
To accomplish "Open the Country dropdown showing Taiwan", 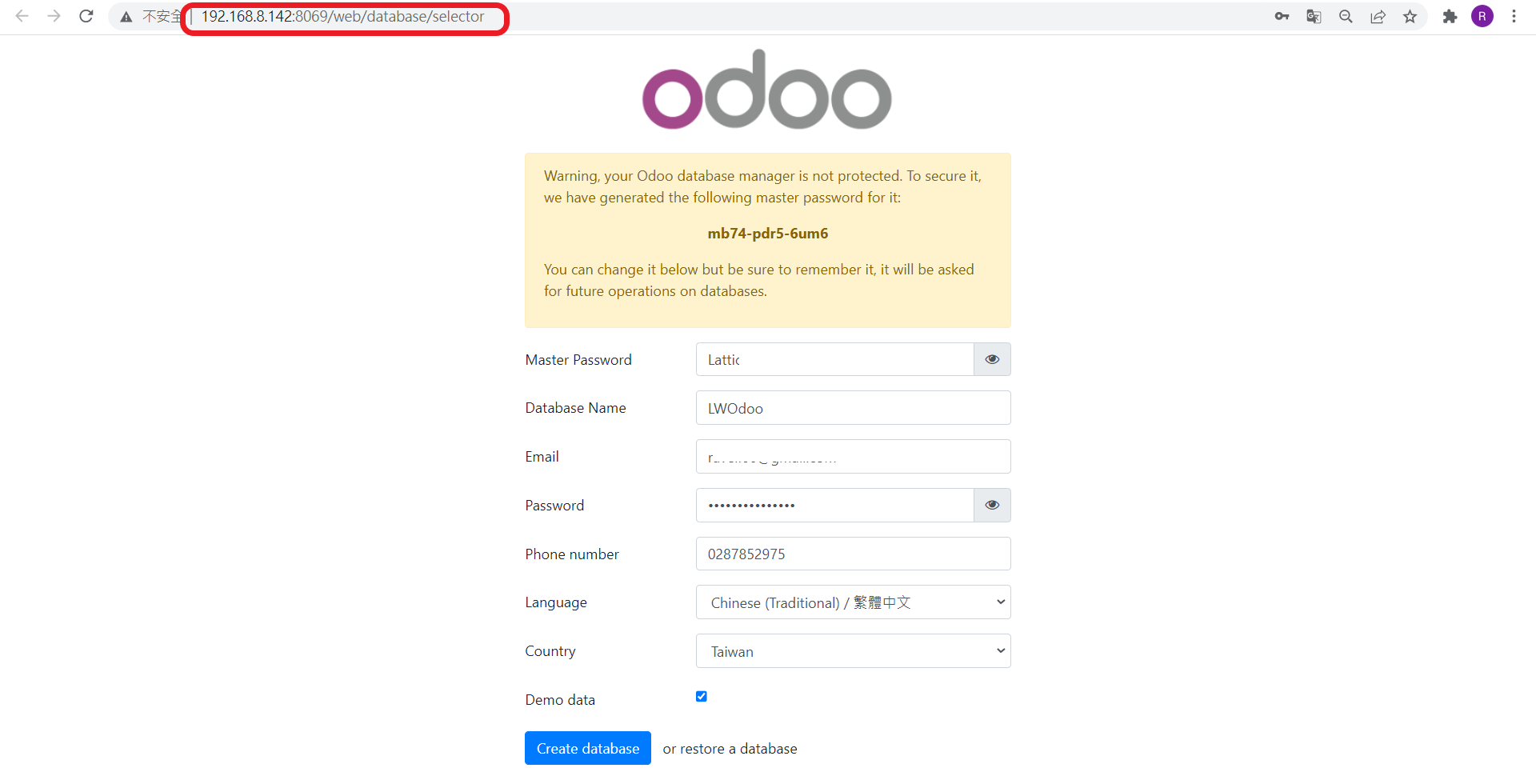I will [x=854, y=651].
